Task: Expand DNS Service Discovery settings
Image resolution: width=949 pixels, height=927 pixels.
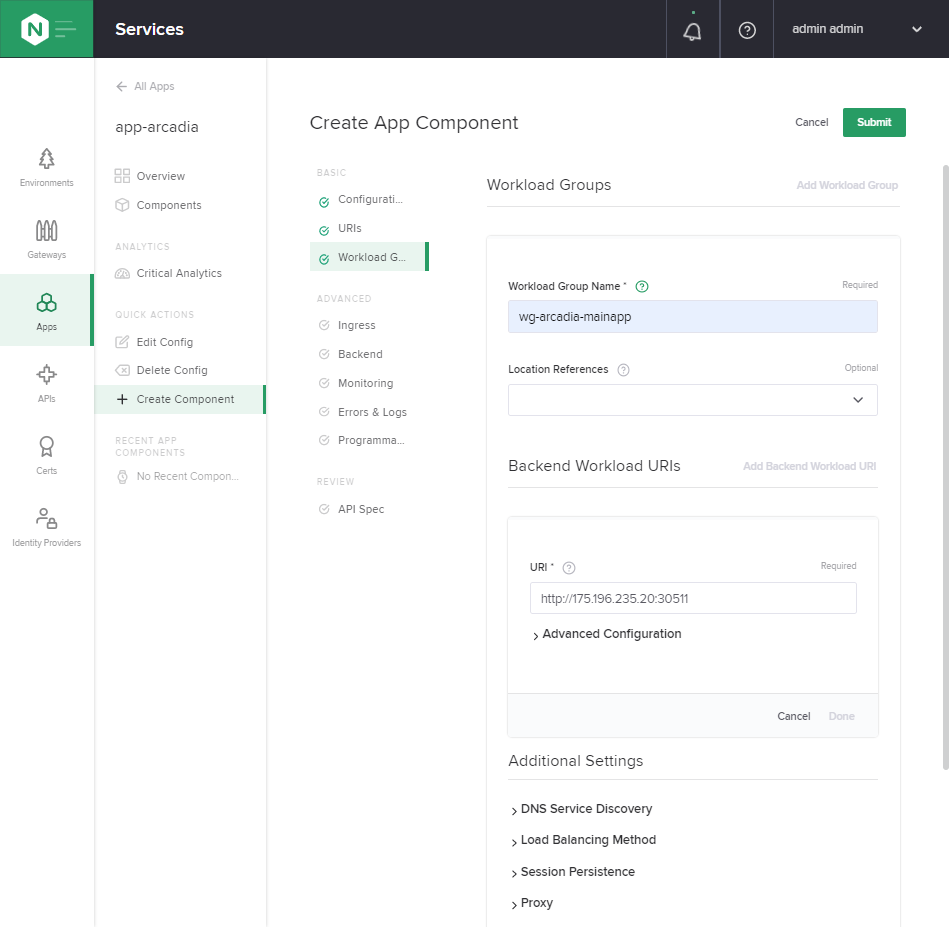Action: coord(582,809)
